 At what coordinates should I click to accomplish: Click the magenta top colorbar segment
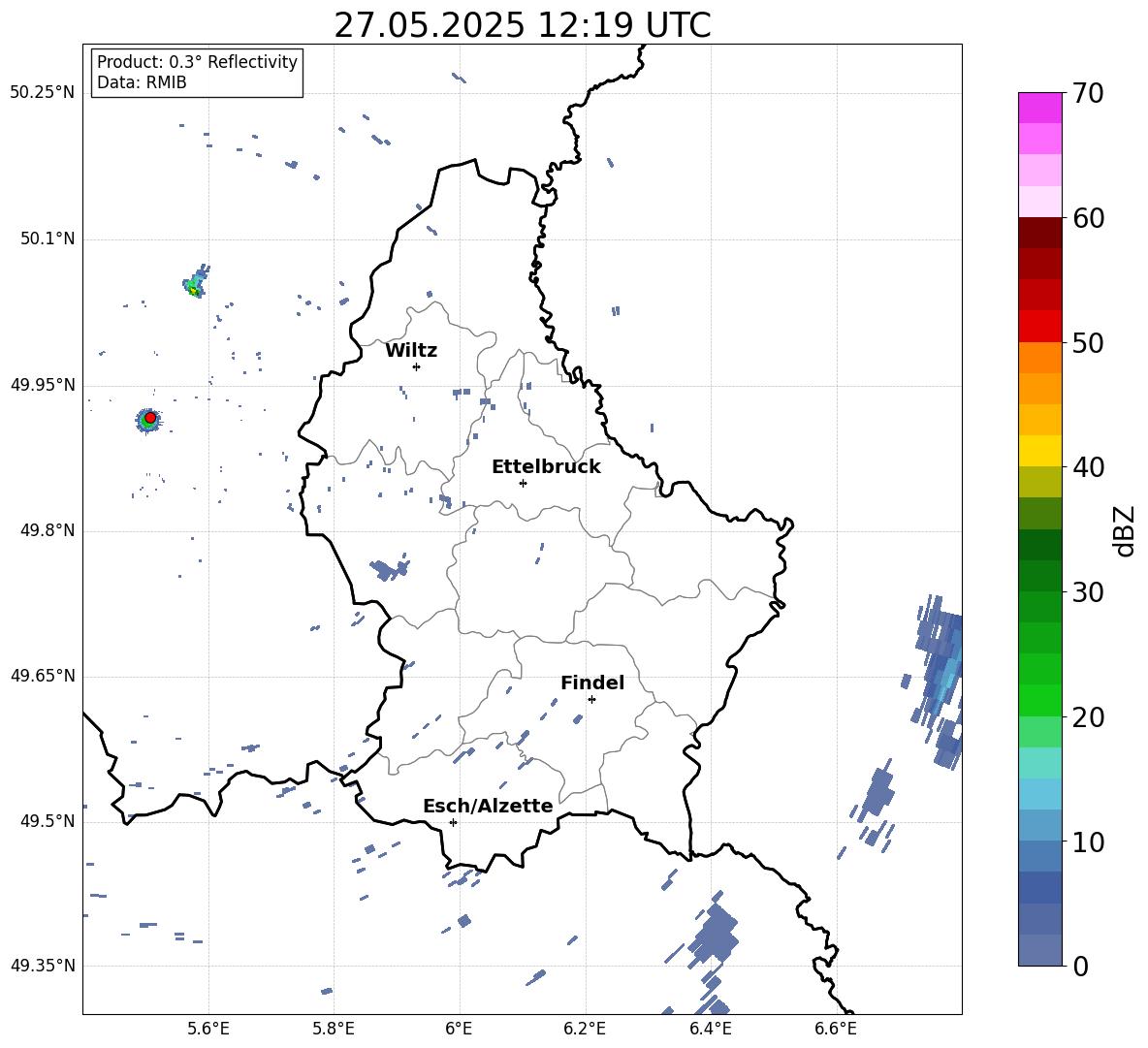[x=1039, y=108]
